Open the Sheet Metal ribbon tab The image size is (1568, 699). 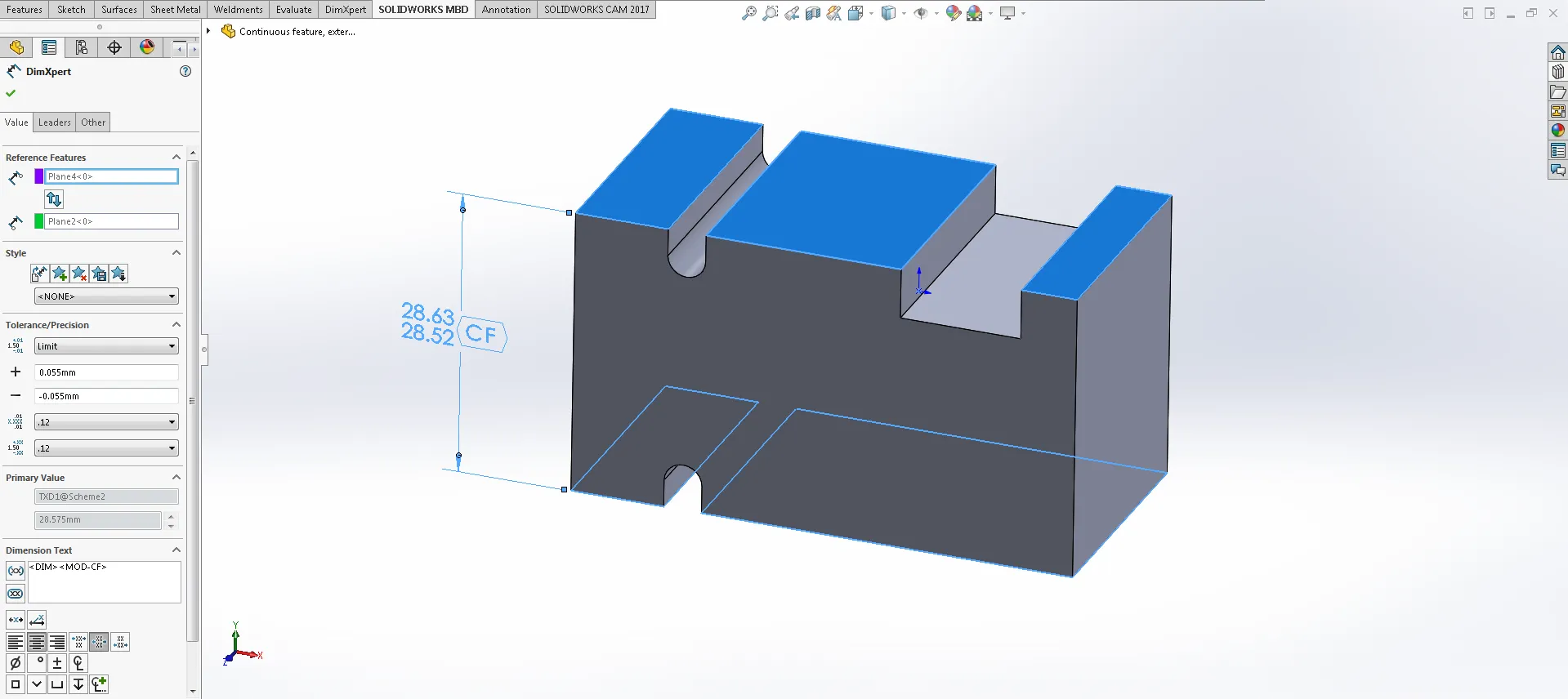pyautogui.click(x=175, y=10)
